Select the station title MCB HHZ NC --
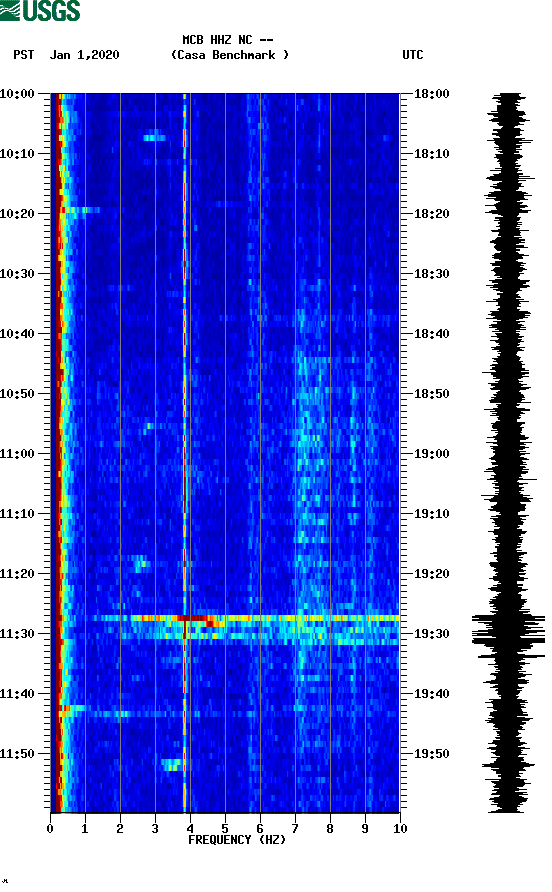The width and height of the screenshot is (552, 892). click(x=228, y=40)
